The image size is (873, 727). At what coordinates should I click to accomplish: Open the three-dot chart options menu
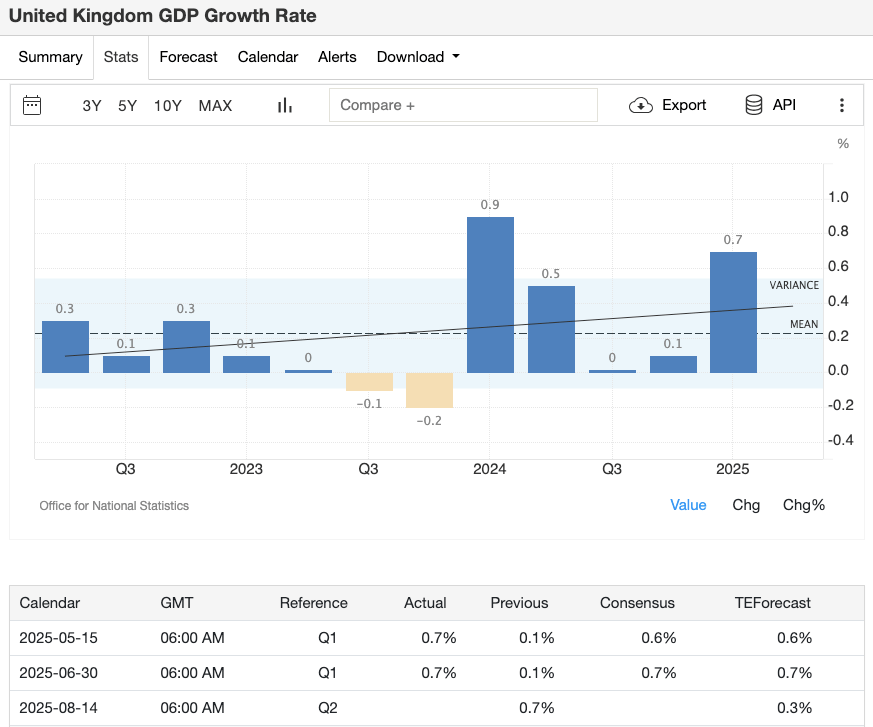coord(842,104)
